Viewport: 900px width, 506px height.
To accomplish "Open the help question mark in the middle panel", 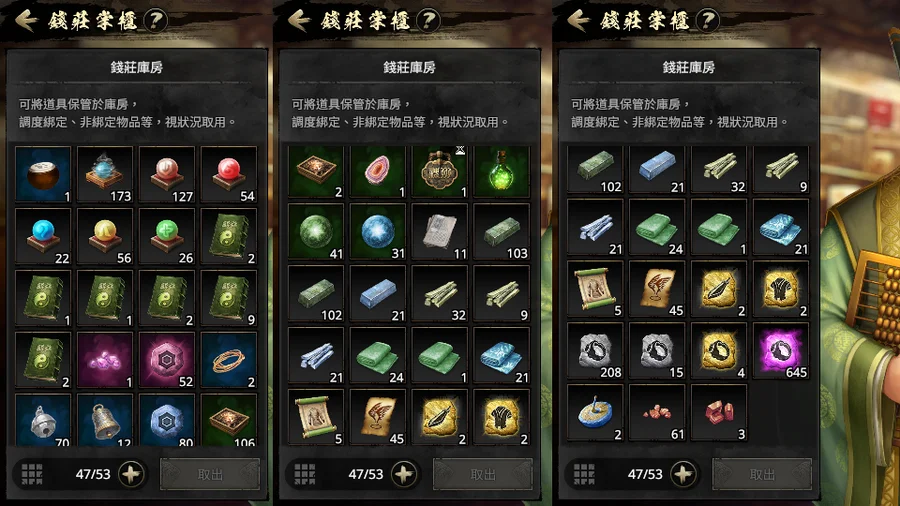I will (x=427, y=21).
